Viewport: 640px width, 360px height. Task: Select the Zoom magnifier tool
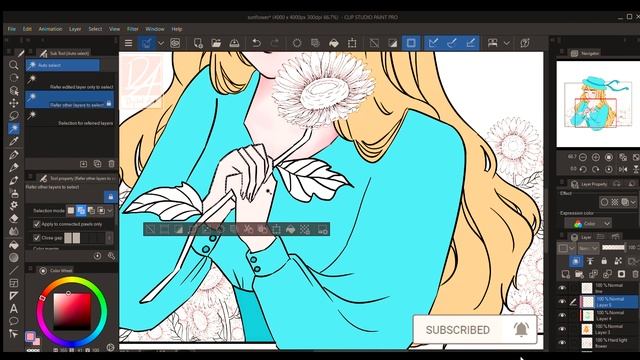click(x=13, y=65)
